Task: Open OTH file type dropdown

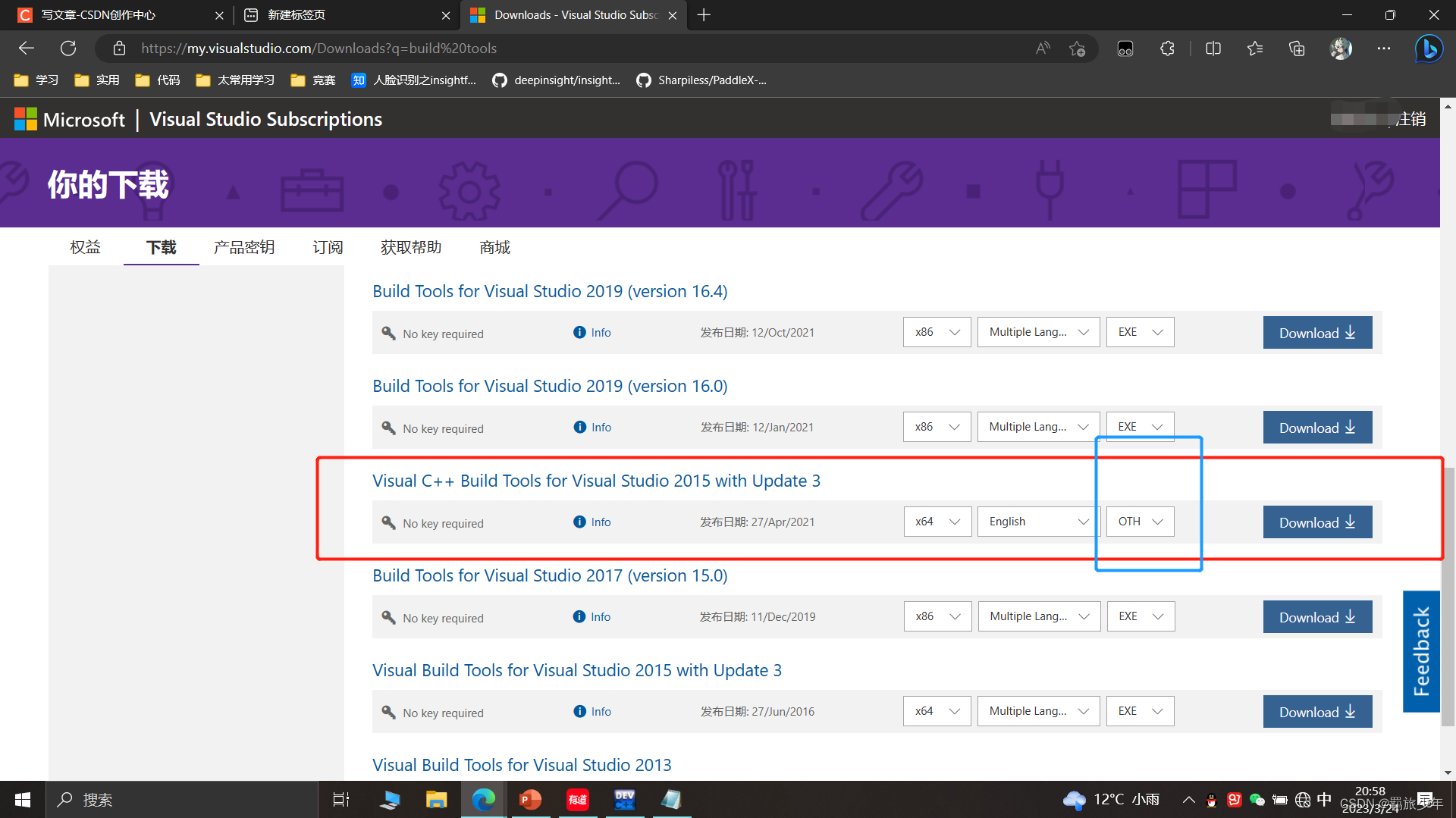Action: [x=1141, y=522]
